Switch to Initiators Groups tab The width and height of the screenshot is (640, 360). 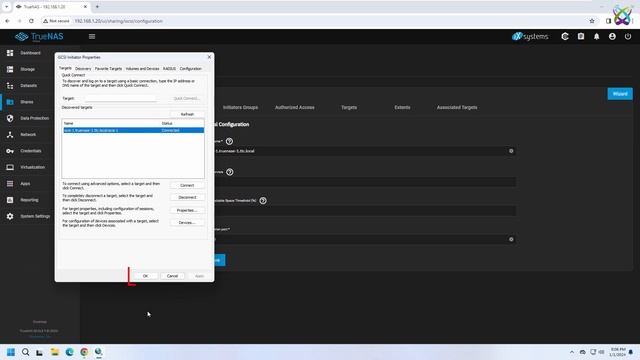240,107
